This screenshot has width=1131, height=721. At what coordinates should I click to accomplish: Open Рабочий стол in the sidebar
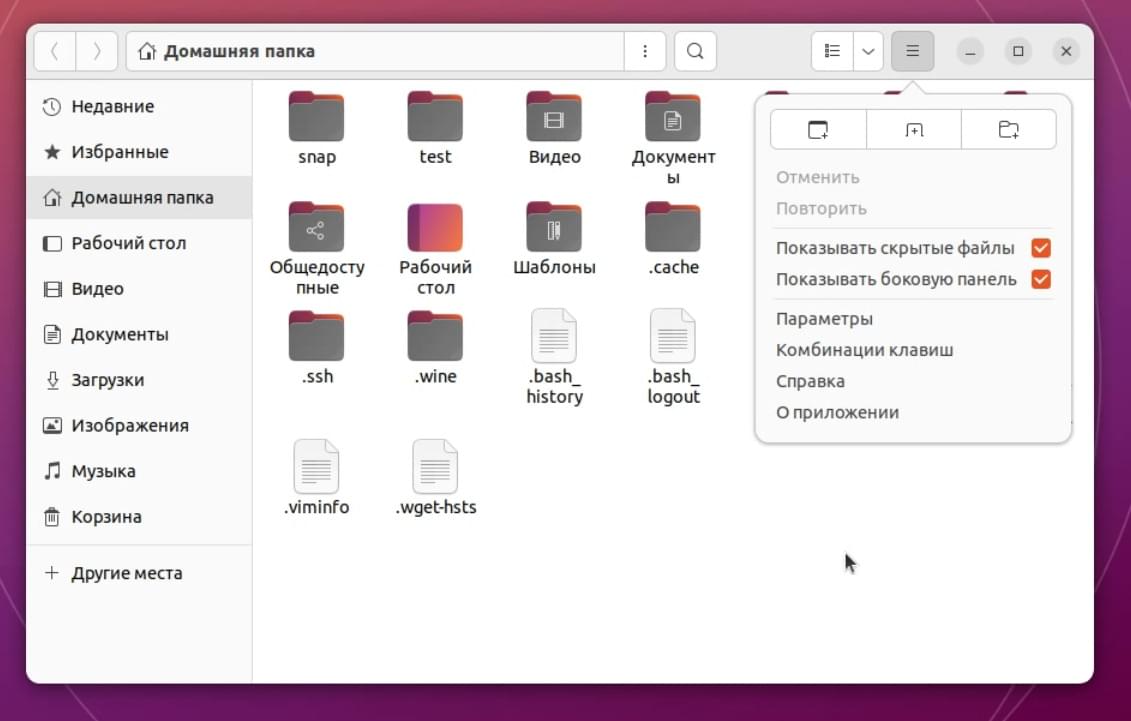[139, 243]
